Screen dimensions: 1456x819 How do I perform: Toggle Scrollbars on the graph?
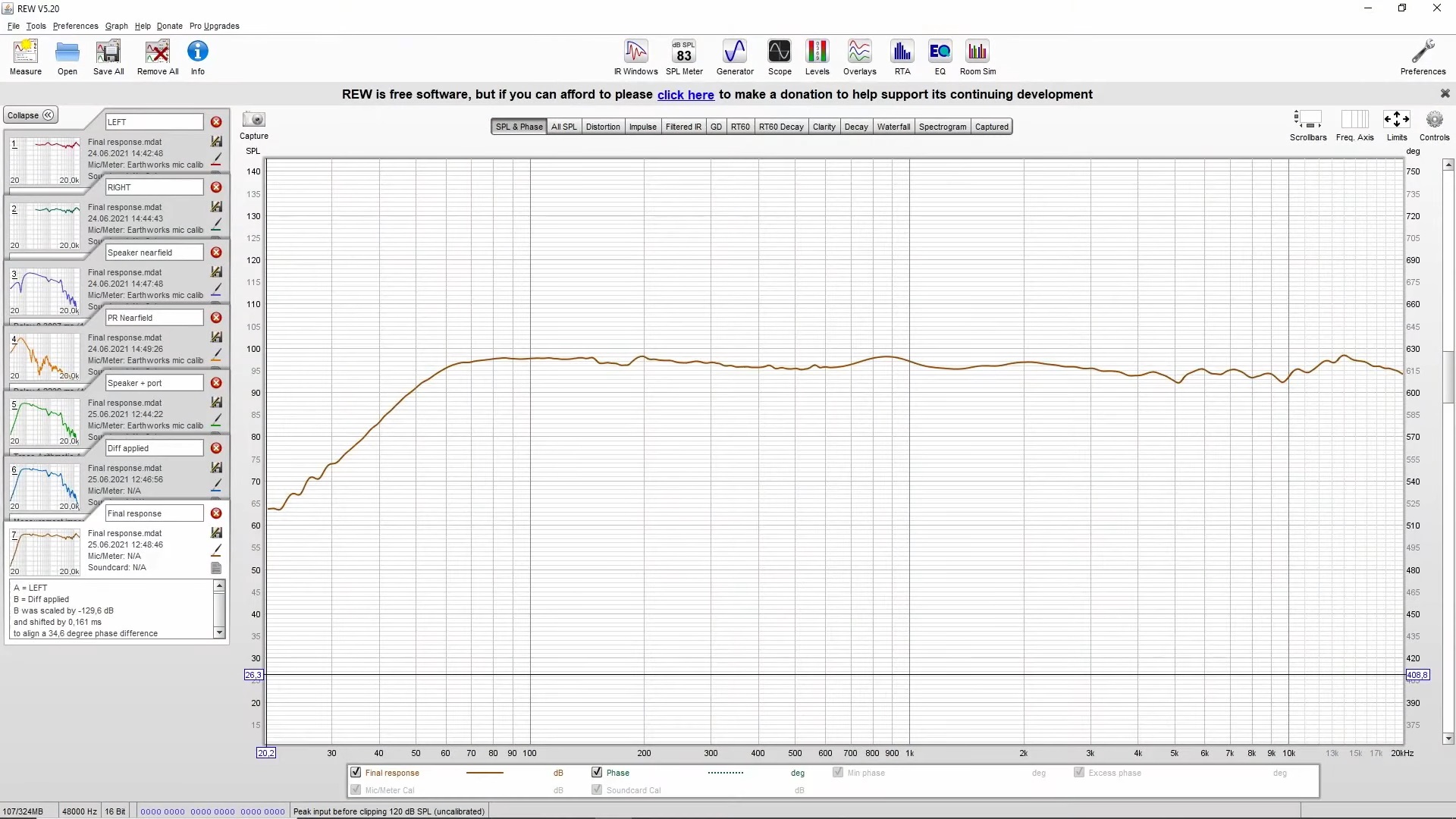[1307, 120]
